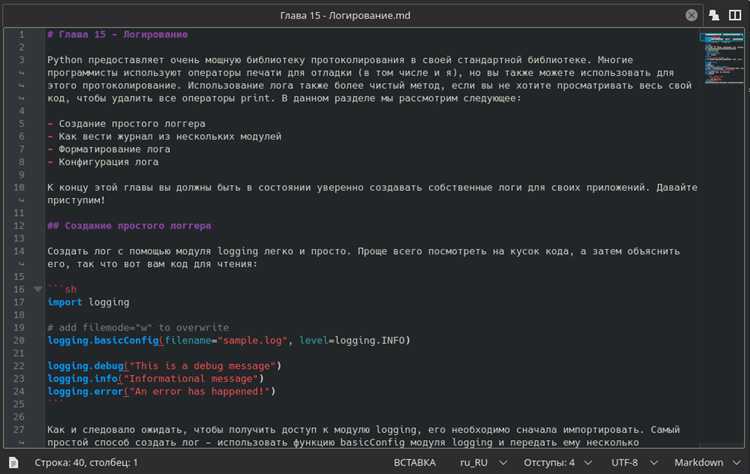
Task: Place cursor in the Создание простого логгера heading
Action: click(128, 226)
